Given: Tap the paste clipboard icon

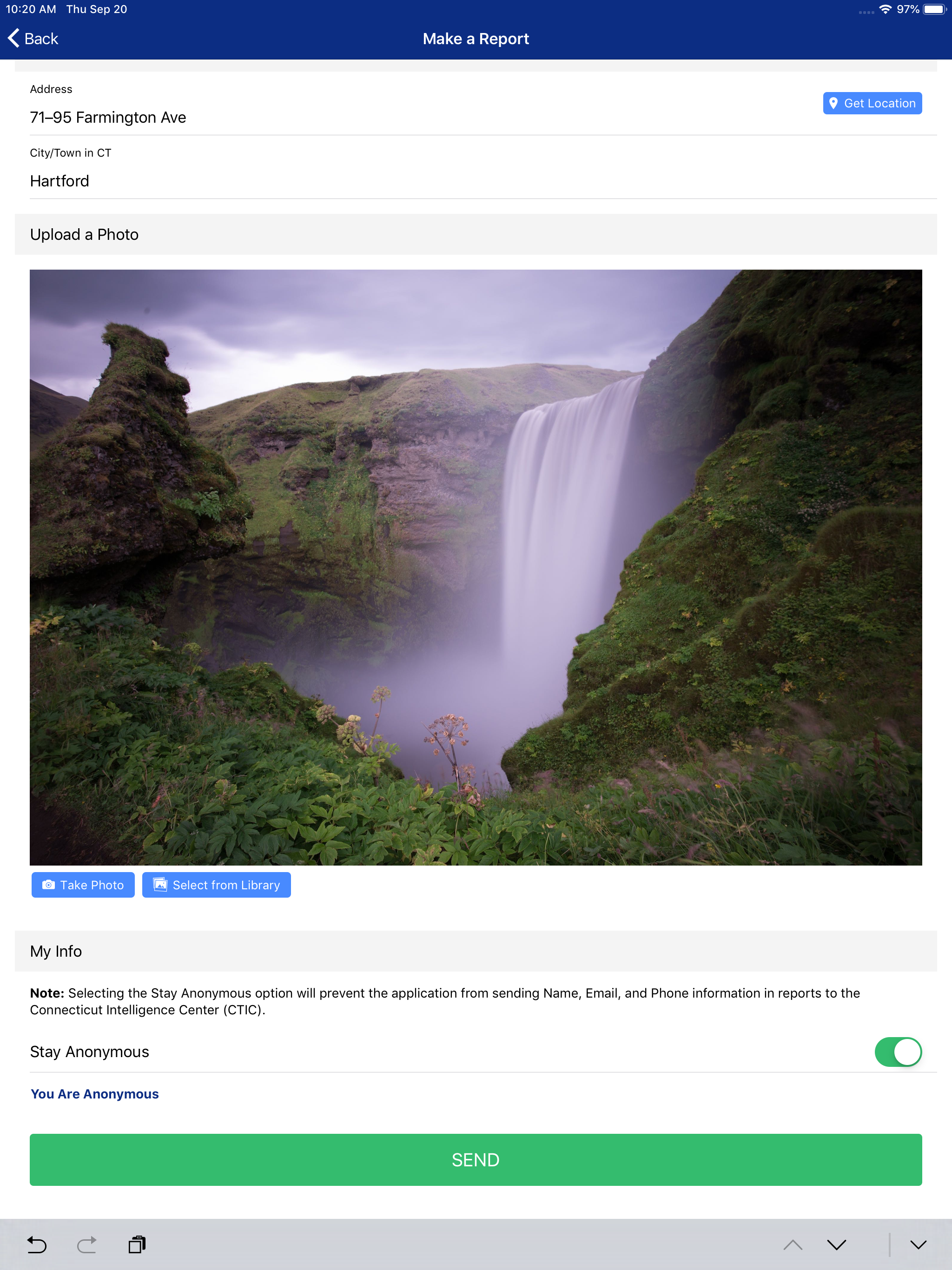Looking at the screenshot, I should [137, 1245].
